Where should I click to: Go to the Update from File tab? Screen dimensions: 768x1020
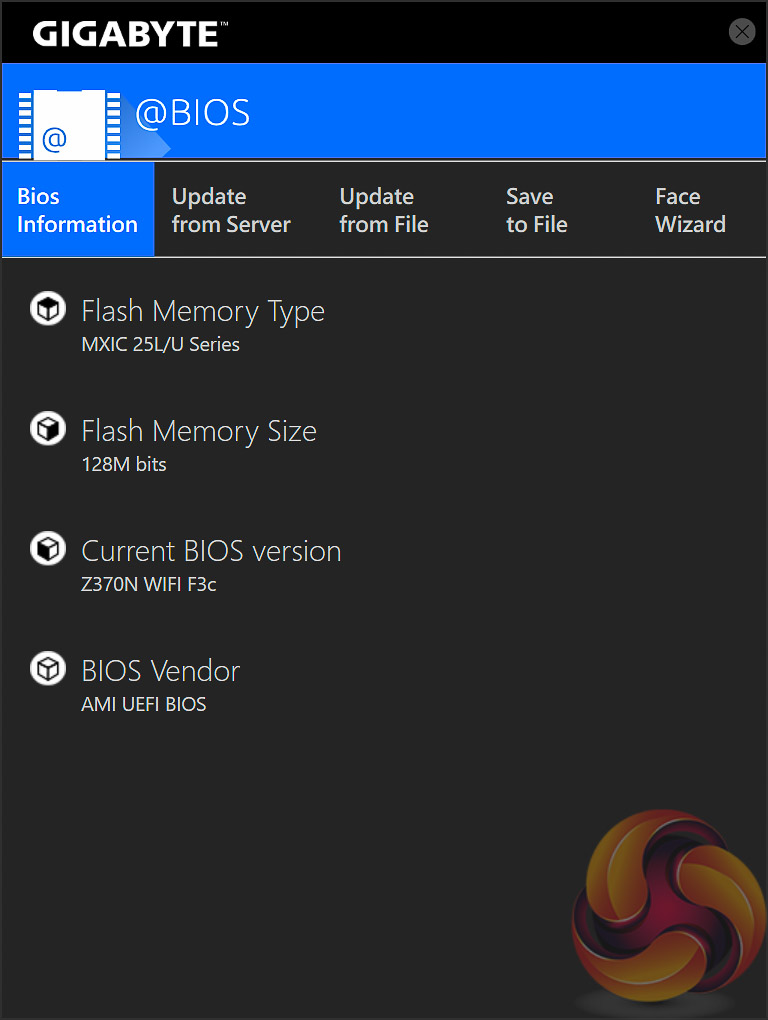tap(384, 210)
